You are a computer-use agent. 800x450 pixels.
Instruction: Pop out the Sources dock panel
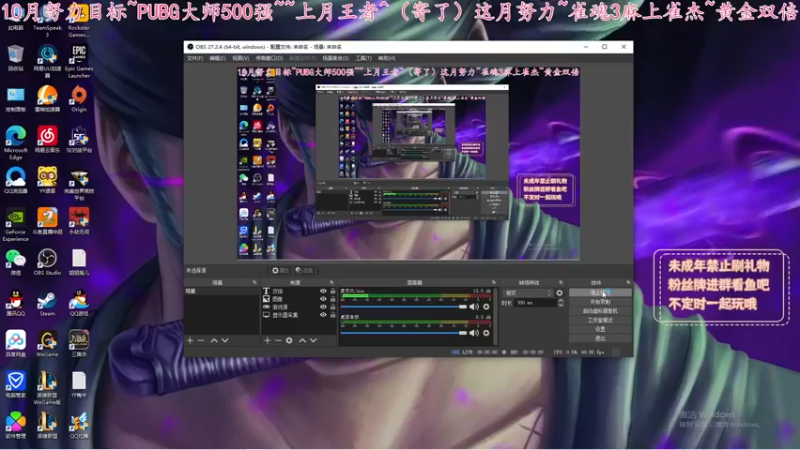332,282
